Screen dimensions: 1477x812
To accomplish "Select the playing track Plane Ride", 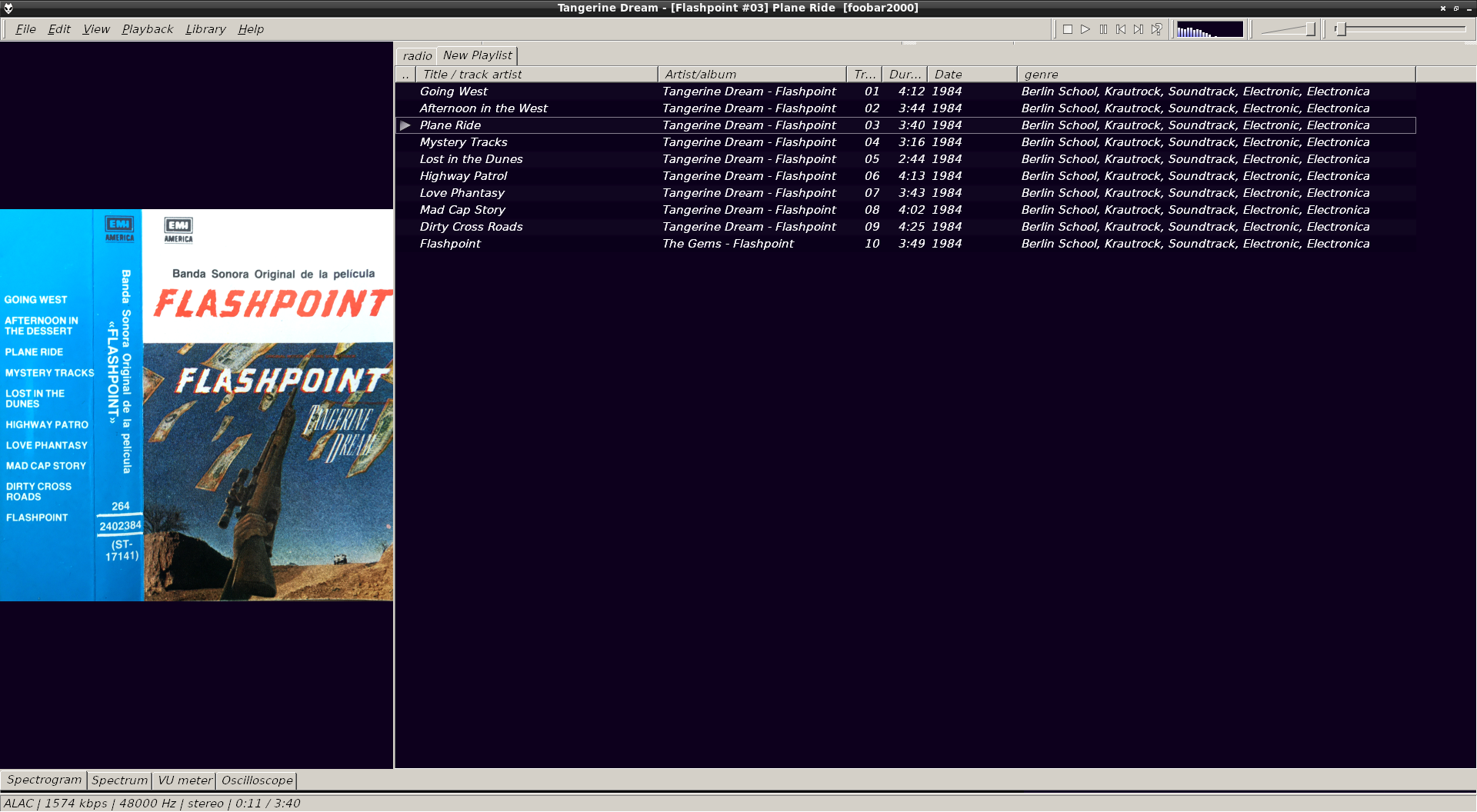I will (905, 125).
